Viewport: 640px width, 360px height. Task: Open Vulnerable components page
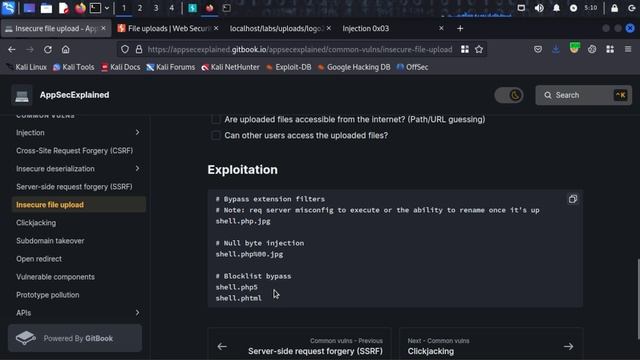[x=56, y=277]
